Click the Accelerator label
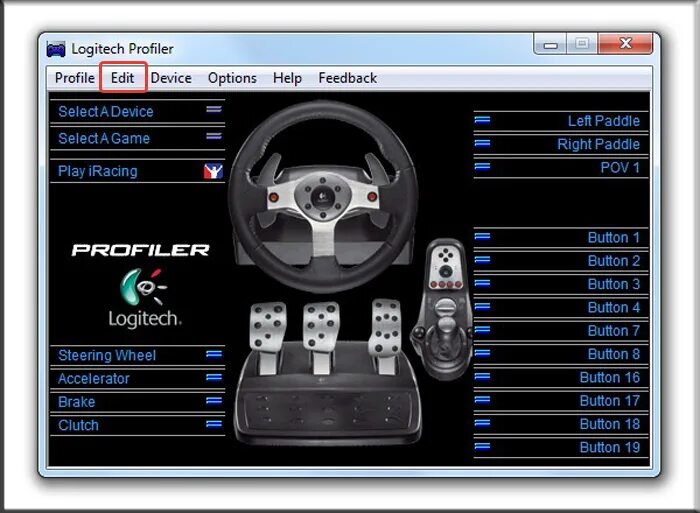The image size is (700, 513). pyautogui.click(x=94, y=379)
